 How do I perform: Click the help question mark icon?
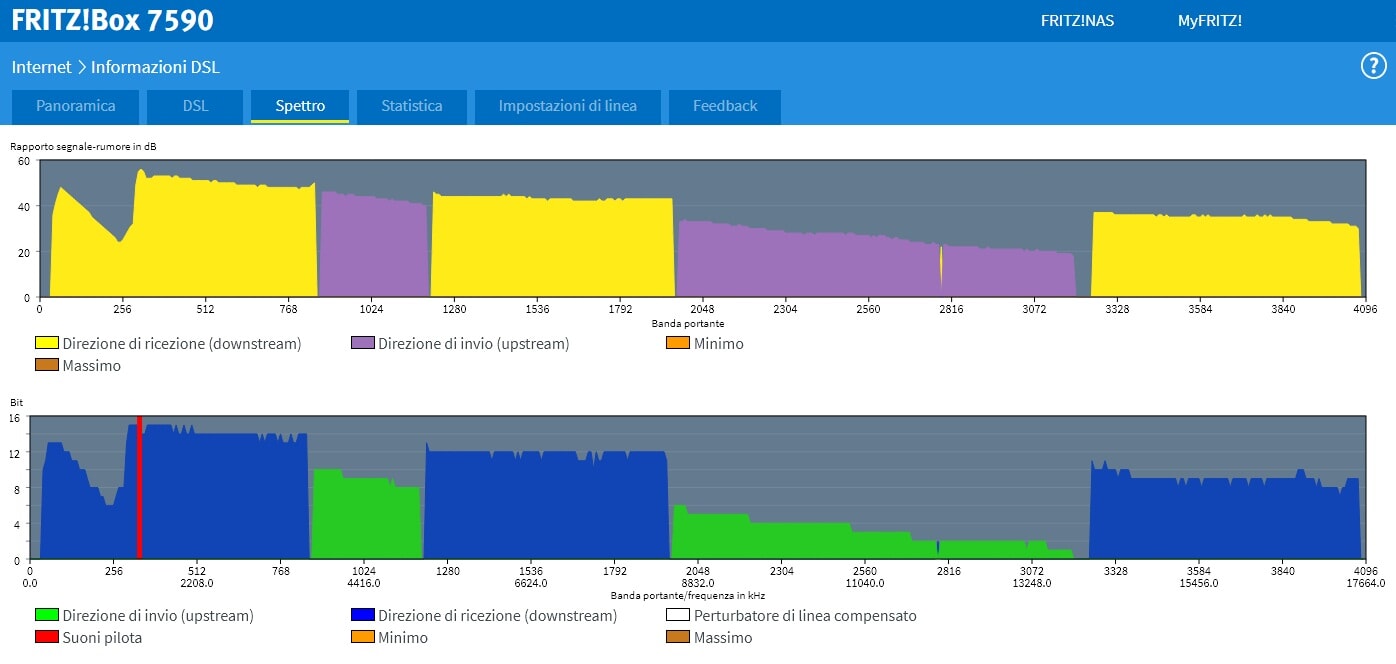(x=1372, y=67)
